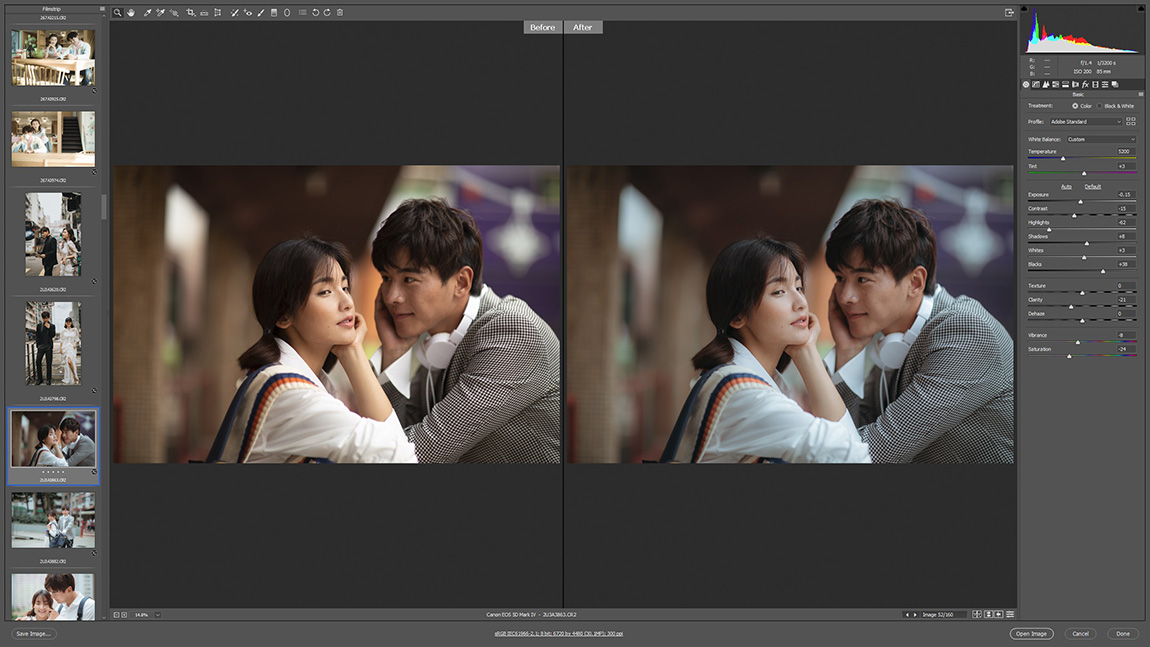The image size is (1150, 647).
Task: Click the Done button
Action: coord(1123,634)
